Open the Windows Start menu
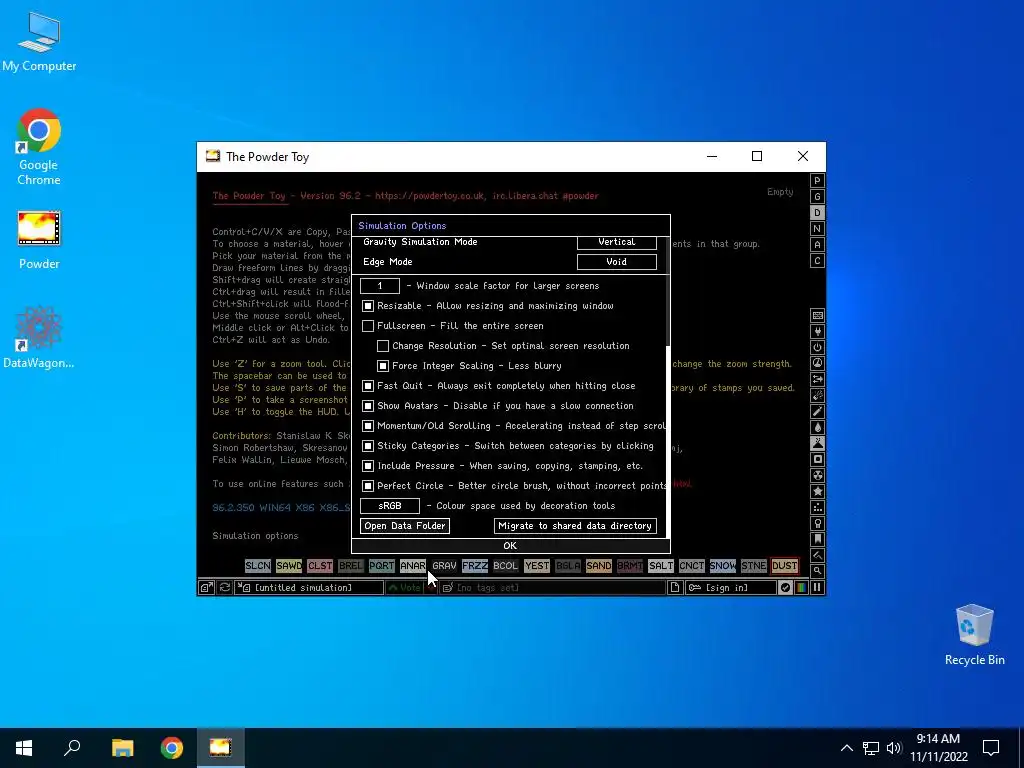The height and width of the screenshot is (768, 1024). (x=24, y=748)
